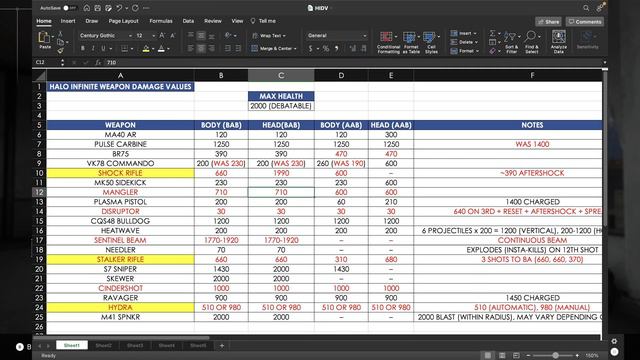Click the Cut scissors icon
Viewport: 640px width, 360px height.
(60, 33)
